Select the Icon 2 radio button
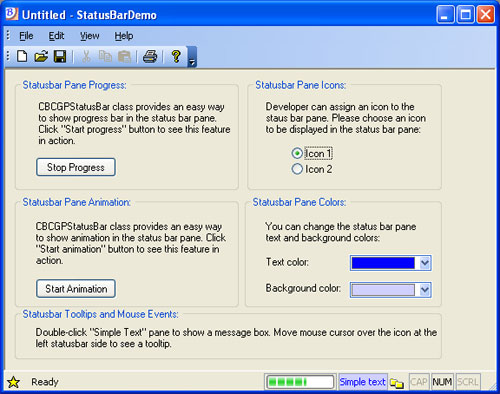The height and width of the screenshot is (394, 500). pos(297,169)
